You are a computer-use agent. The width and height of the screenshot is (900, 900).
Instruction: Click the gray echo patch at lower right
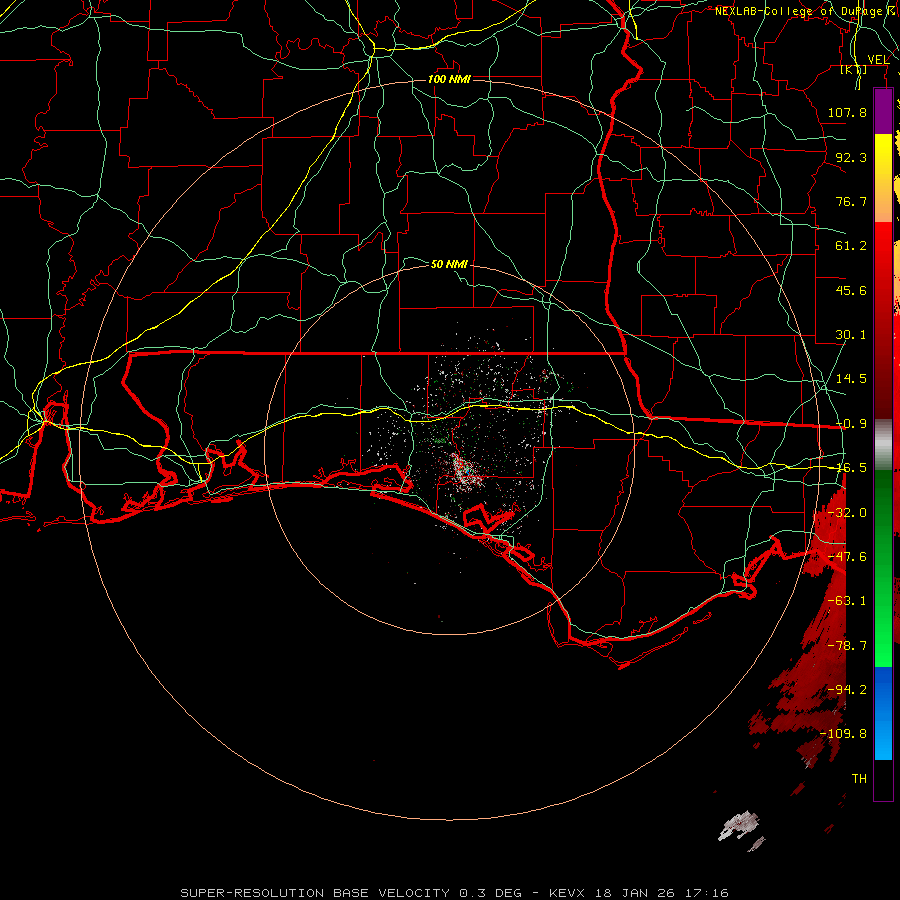(739, 825)
